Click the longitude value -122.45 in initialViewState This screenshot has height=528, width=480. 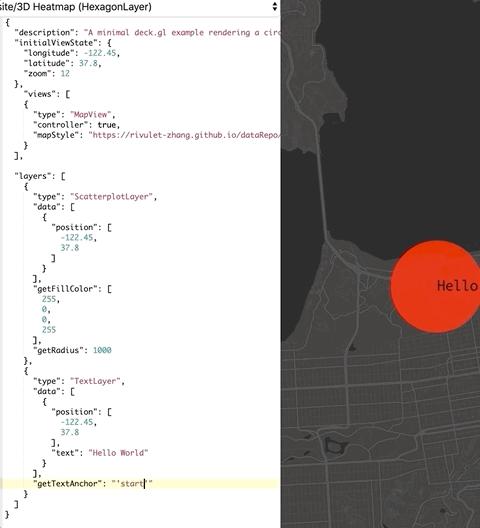tap(100, 53)
